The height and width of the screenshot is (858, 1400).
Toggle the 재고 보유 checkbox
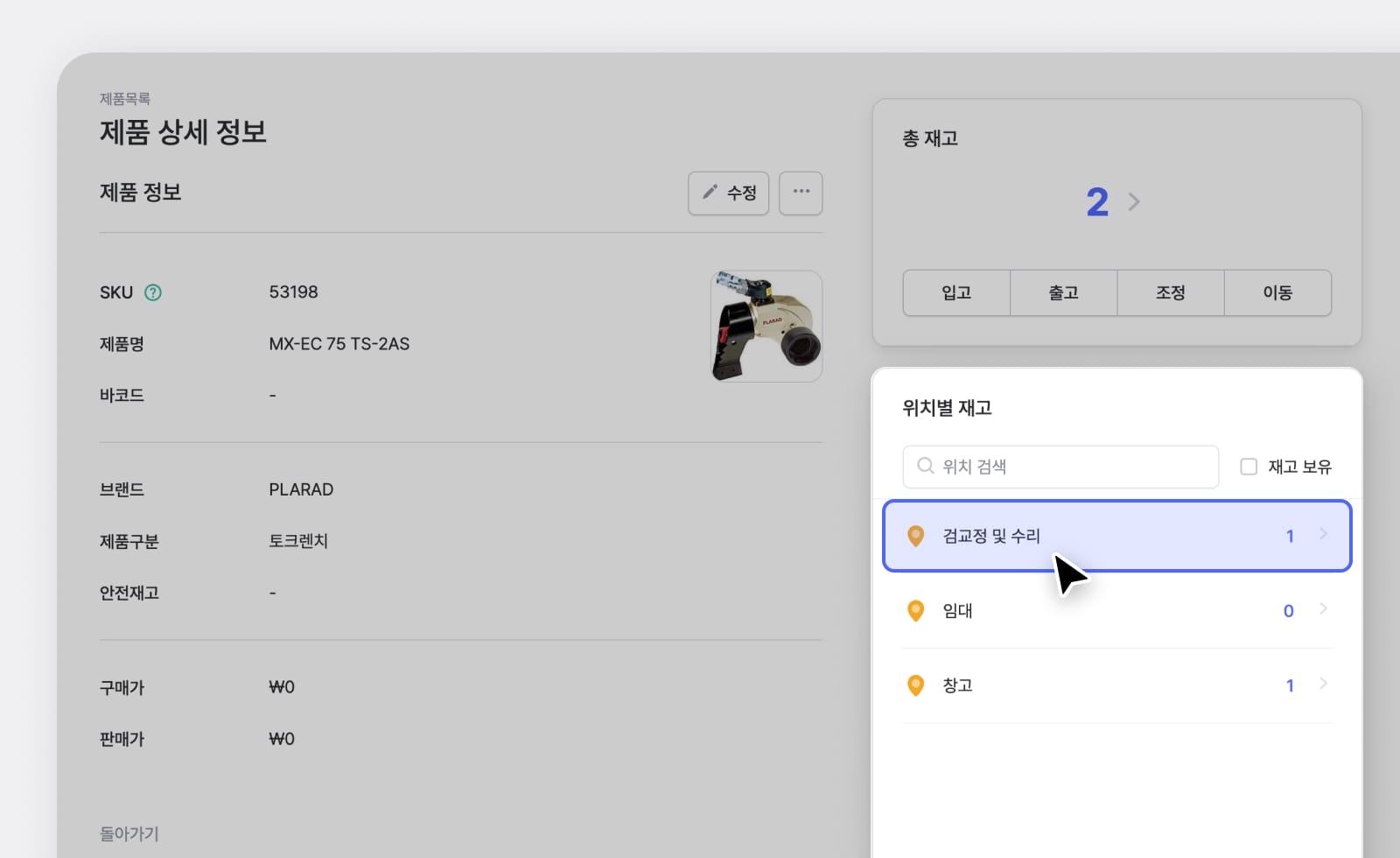point(1249,467)
